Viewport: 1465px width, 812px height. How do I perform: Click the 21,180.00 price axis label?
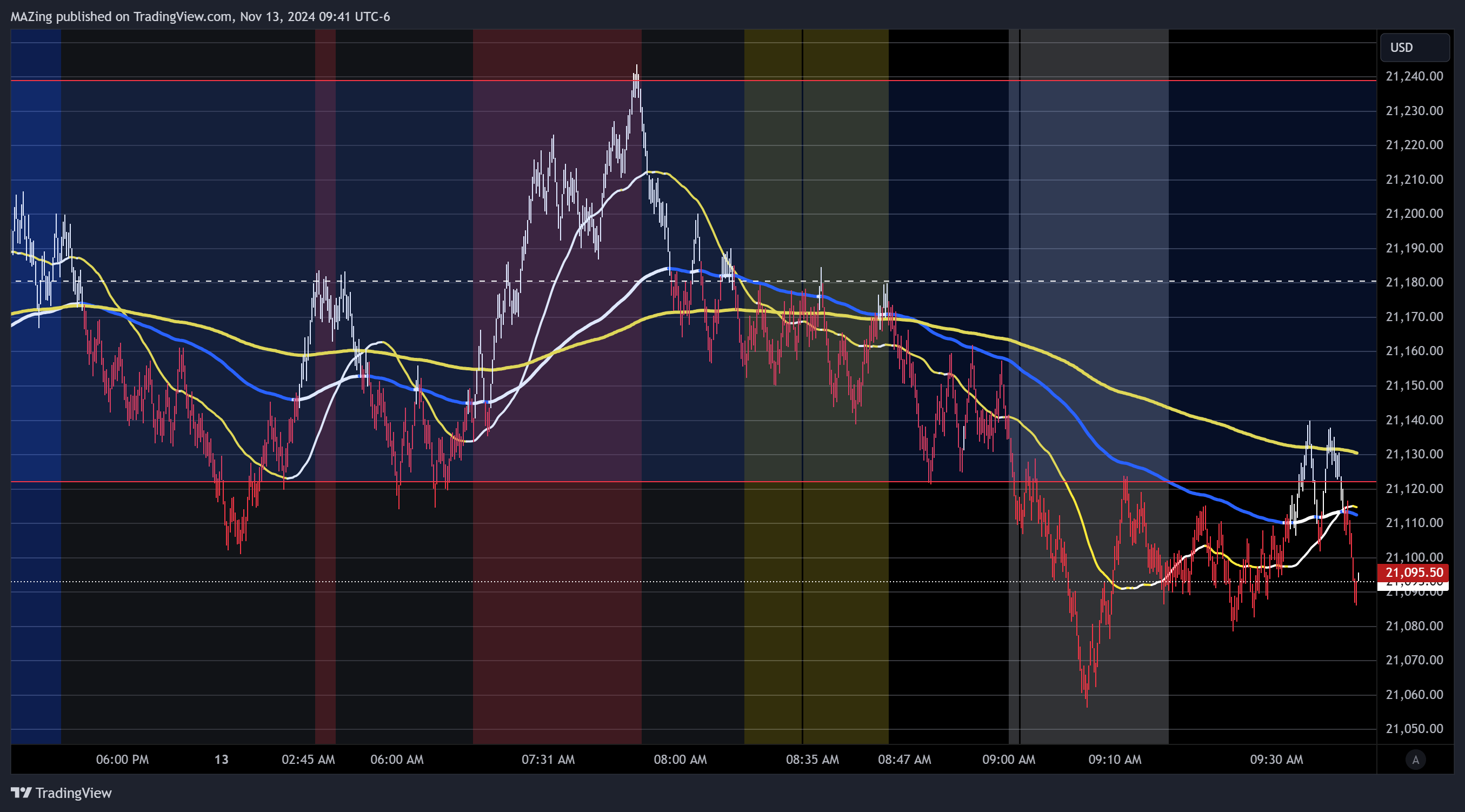tap(1414, 282)
